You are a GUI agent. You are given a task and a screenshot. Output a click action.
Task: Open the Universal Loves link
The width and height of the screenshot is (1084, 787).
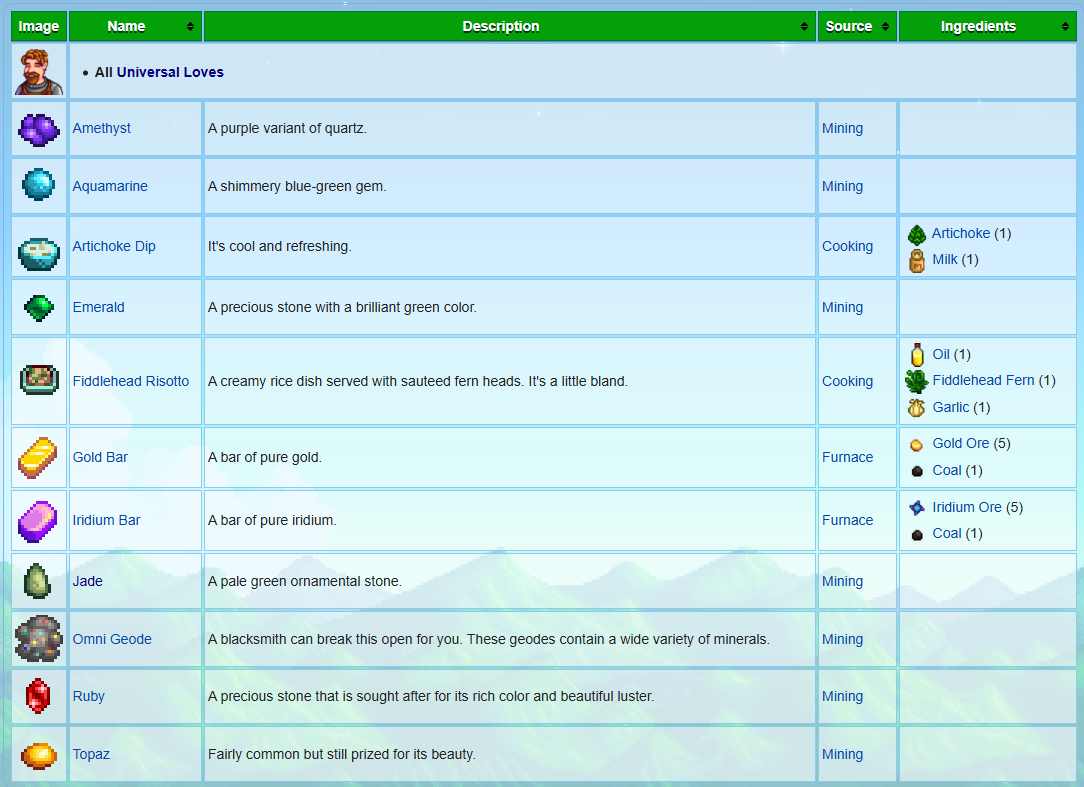point(170,72)
